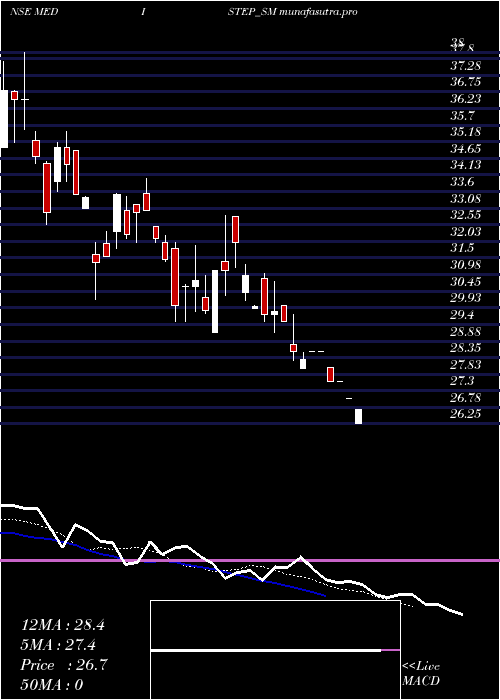
Task: Click the 12MA : 28.4 readout
Action: tap(63, 625)
